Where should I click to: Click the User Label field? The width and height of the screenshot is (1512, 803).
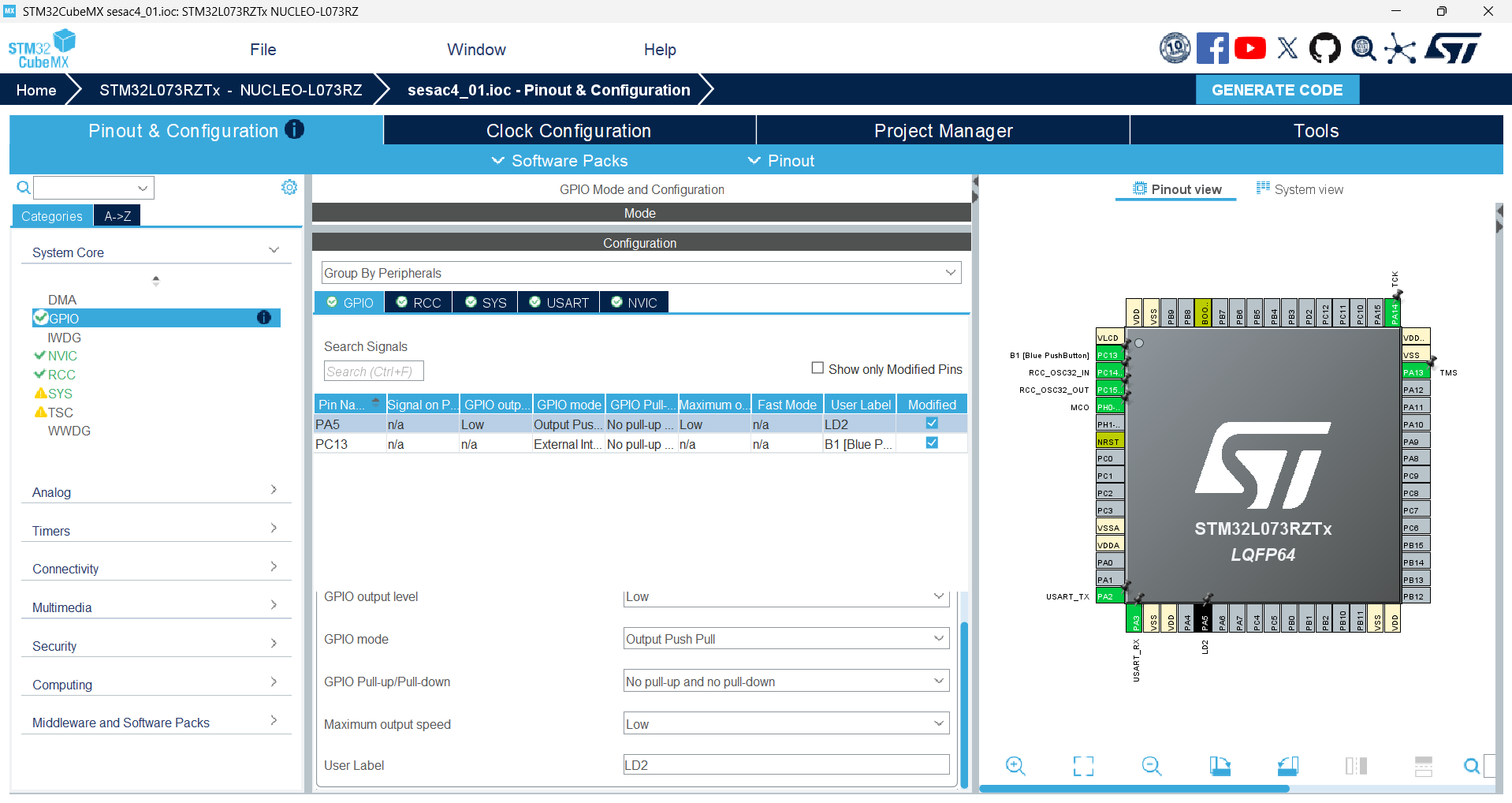786,764
